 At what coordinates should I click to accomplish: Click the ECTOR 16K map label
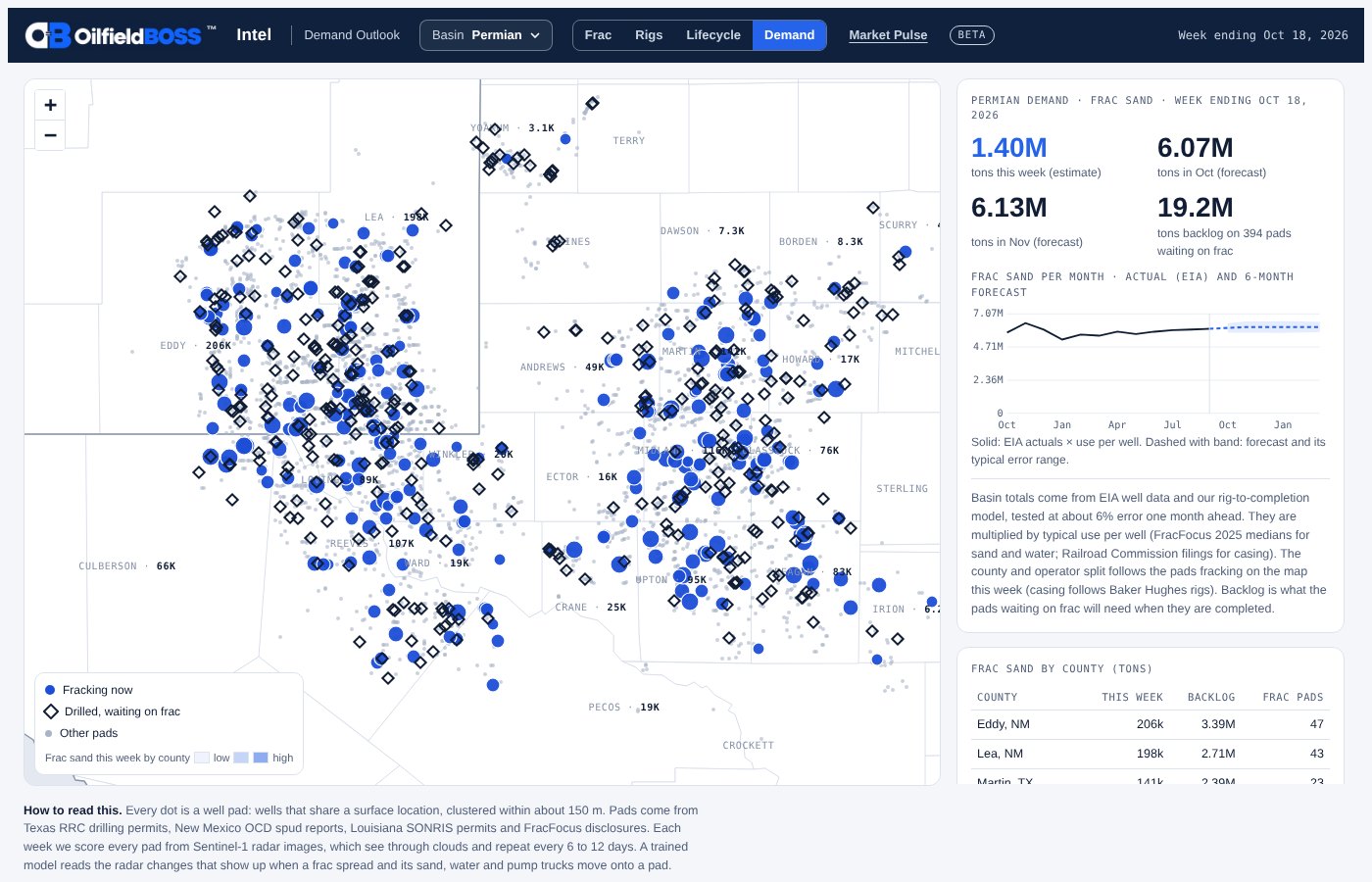click(582, 477)
